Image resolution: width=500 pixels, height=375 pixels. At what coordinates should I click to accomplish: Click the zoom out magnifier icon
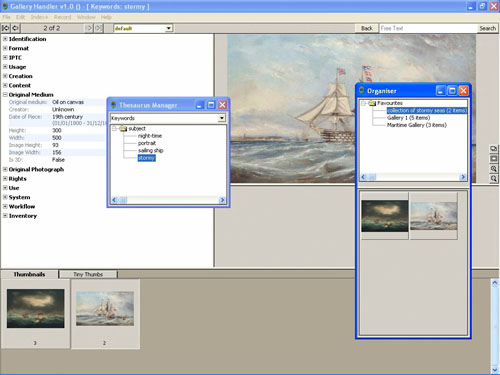tap(494, 179)
